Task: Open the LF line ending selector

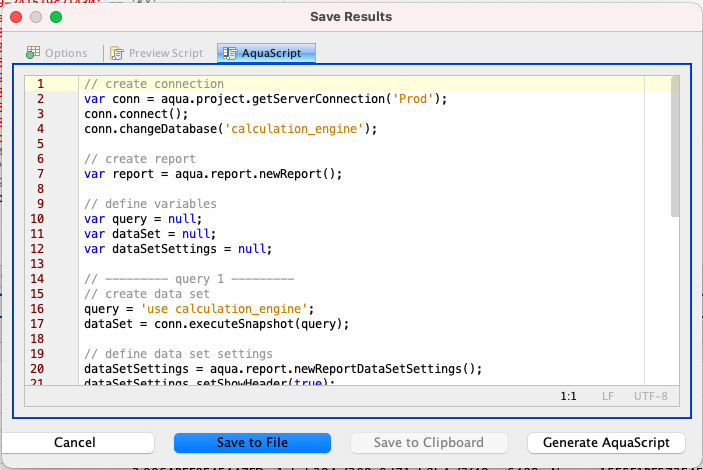Action: 608,396
